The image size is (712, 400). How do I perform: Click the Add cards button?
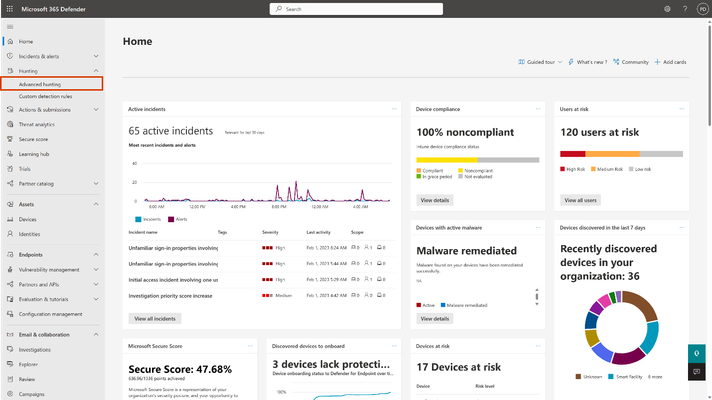(x=670, y=62)
